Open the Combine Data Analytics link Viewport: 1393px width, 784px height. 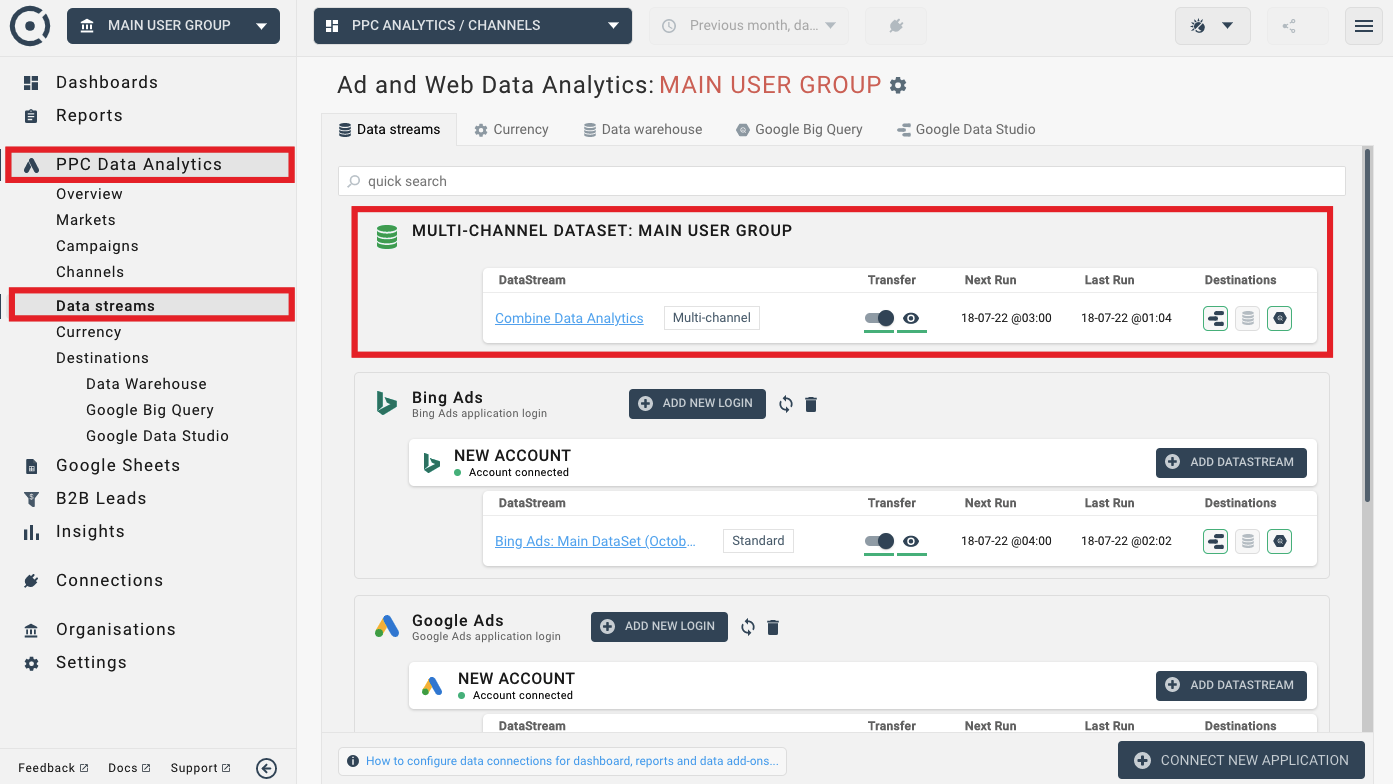coord(569,318)
